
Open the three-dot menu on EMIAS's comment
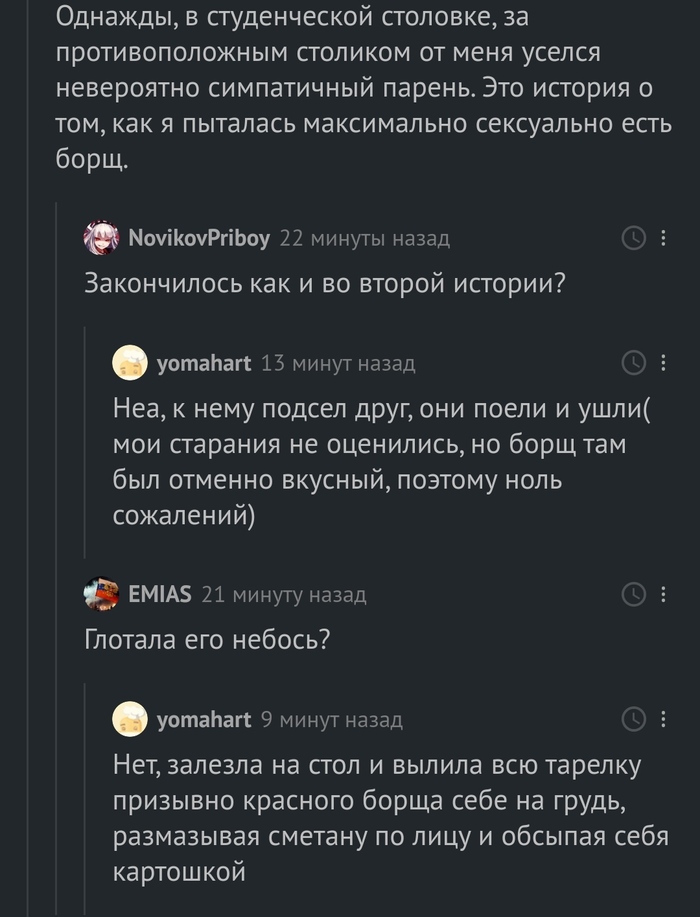663,595
